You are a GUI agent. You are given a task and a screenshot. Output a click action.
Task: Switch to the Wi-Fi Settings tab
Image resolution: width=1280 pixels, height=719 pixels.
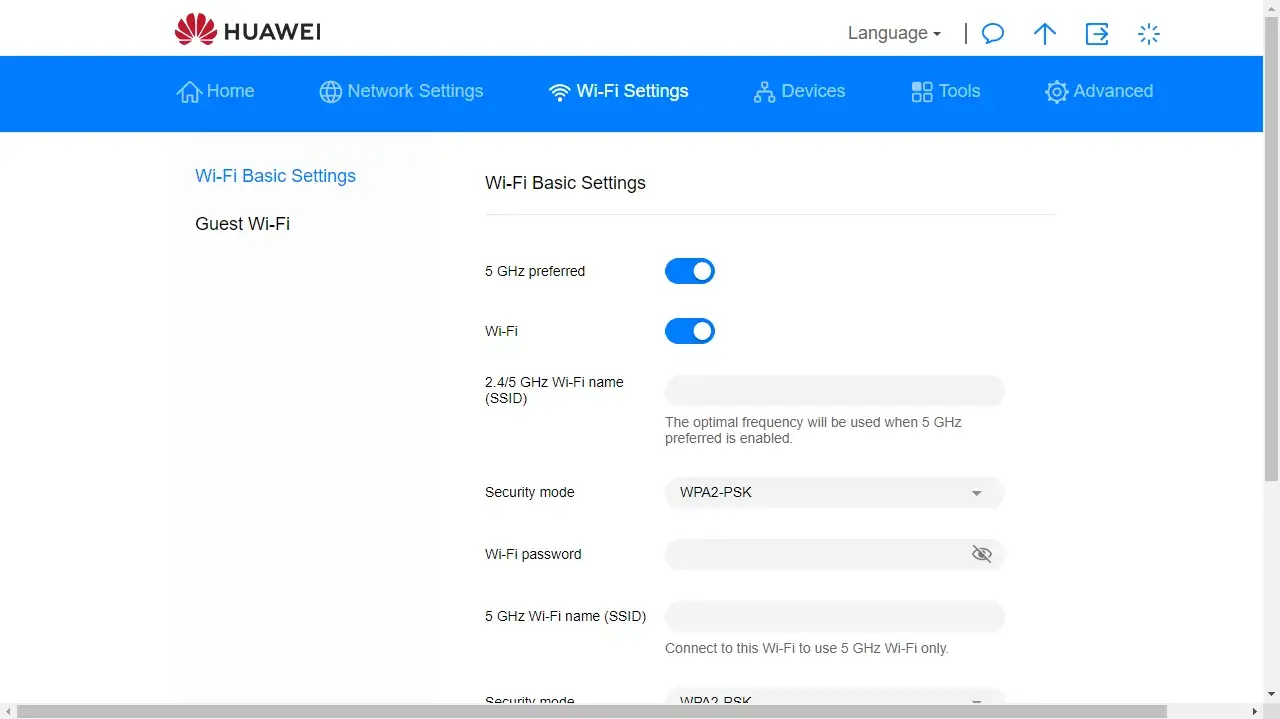pyautogui.click(x=619, y=91)
